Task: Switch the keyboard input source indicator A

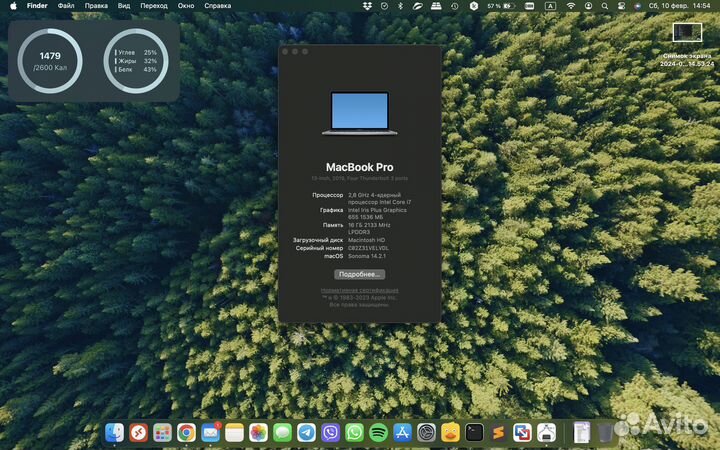Action: pyautogui.click(x=550, y=6)
